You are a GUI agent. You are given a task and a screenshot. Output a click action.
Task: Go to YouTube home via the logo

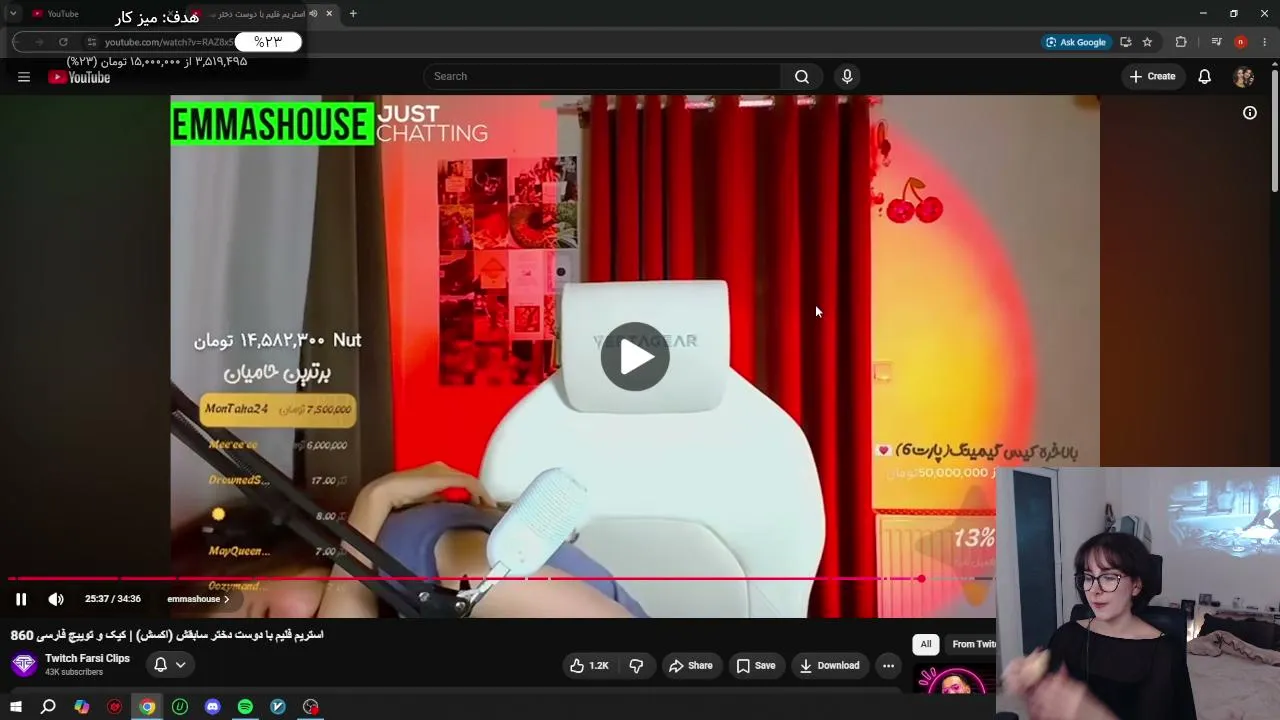point(79,77)
